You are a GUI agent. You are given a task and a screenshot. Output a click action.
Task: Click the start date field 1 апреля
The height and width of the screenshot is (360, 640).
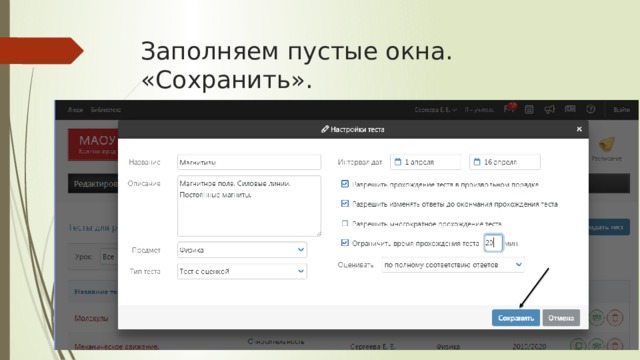click(426, 162)
